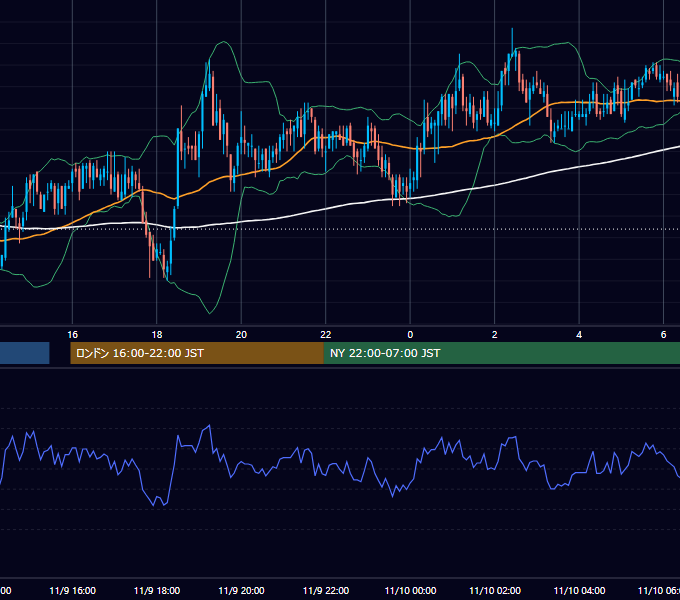Click the 11/9 20:00 date label
The image size is (680, 600).
(241, 590)
